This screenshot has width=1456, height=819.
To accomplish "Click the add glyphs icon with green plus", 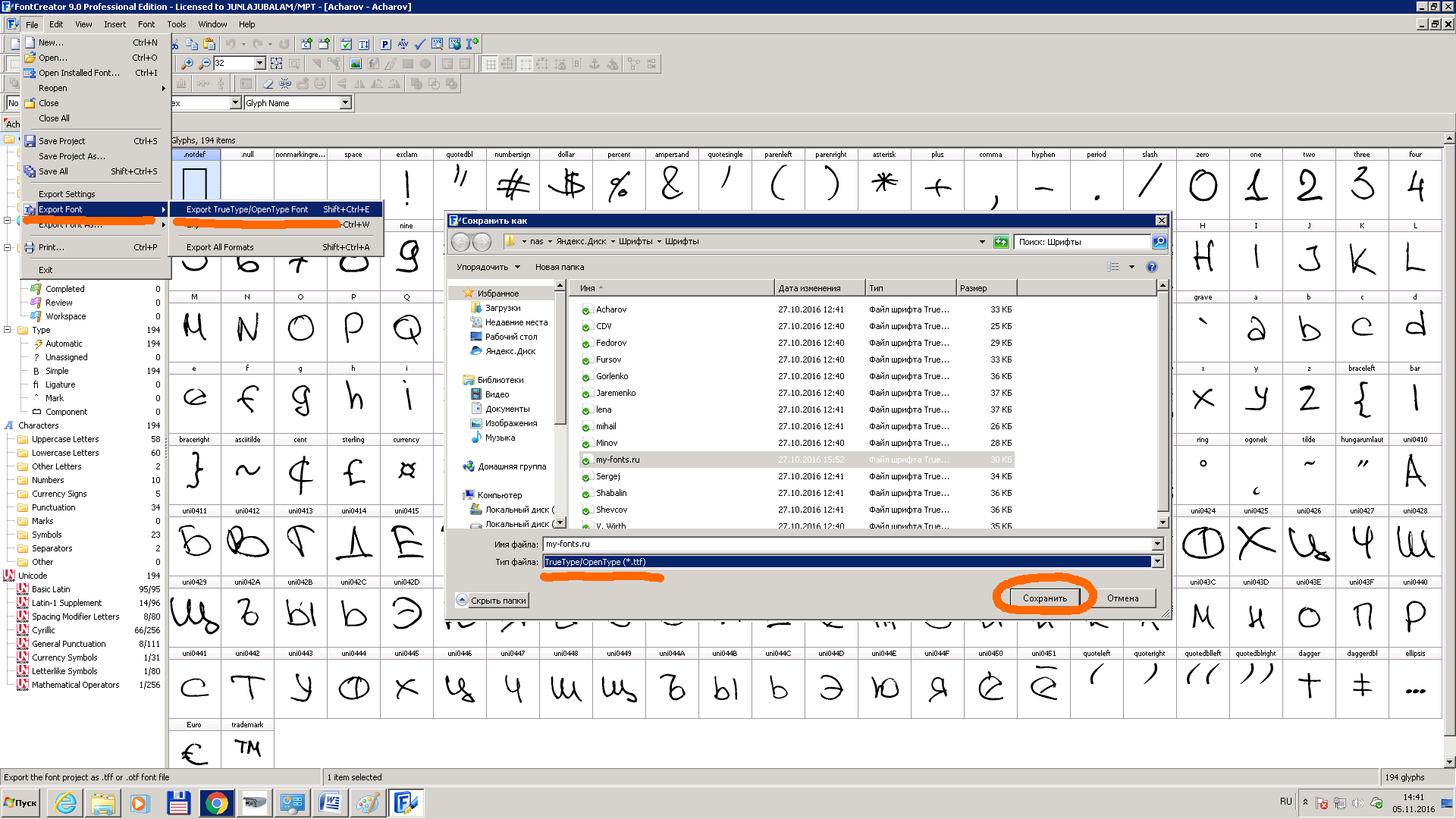I will pos(325,44).
